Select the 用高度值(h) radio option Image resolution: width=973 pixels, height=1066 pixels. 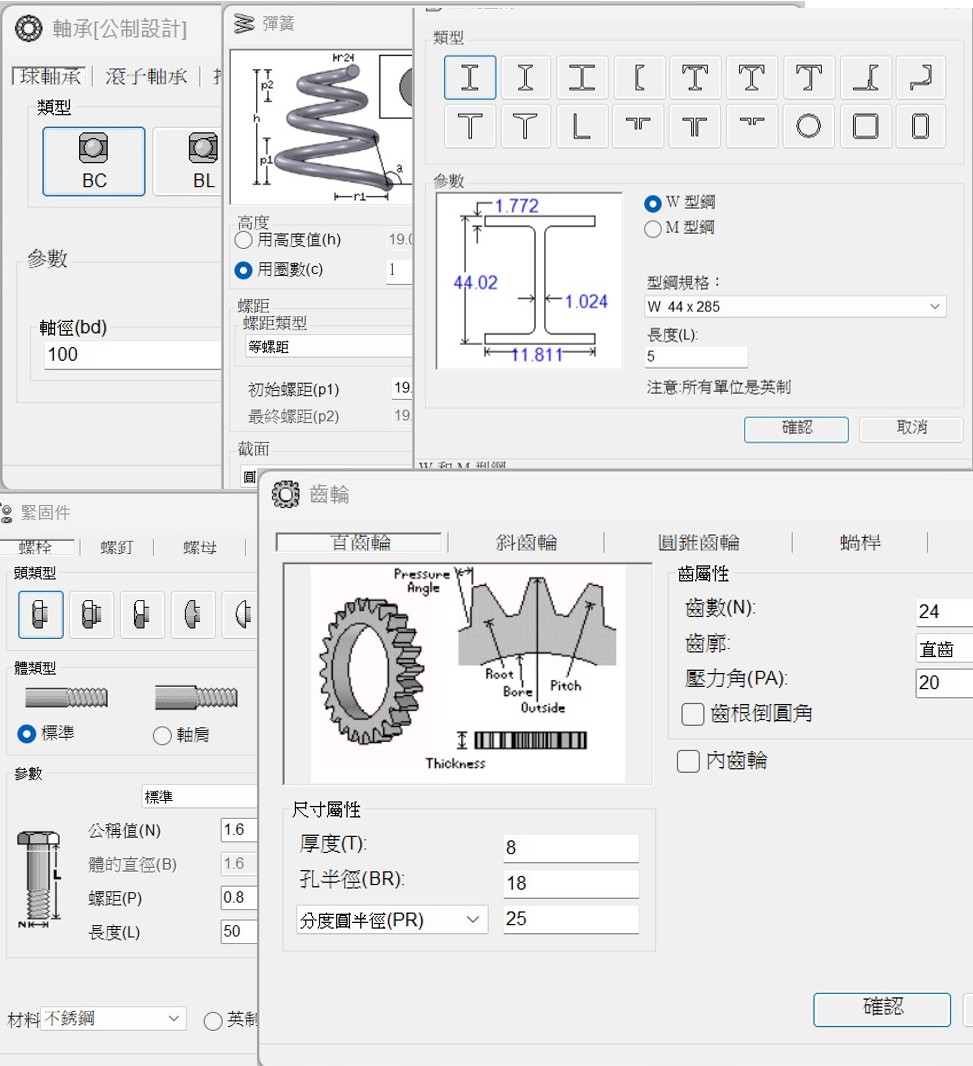click(x=244, y=240)
